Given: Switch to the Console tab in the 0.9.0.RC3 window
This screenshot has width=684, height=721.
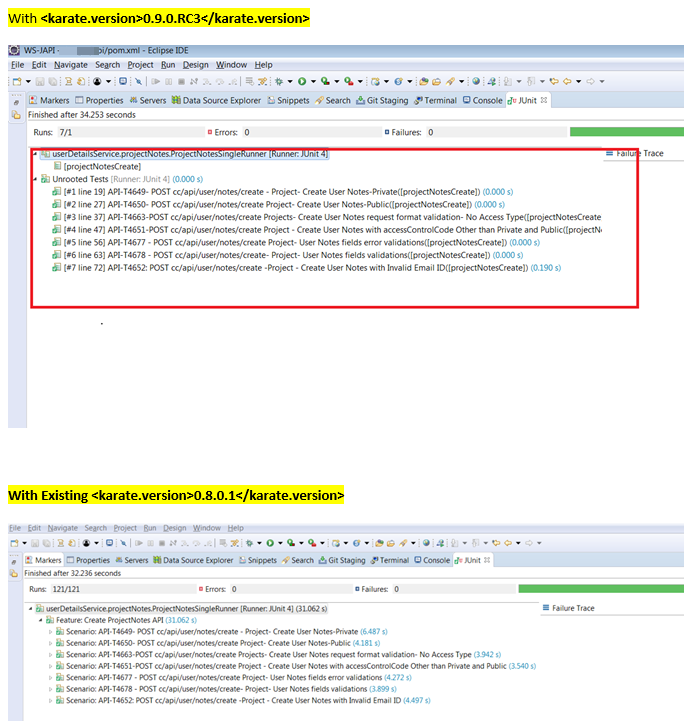Looking at the screenshot, I should tap(483, 100).
